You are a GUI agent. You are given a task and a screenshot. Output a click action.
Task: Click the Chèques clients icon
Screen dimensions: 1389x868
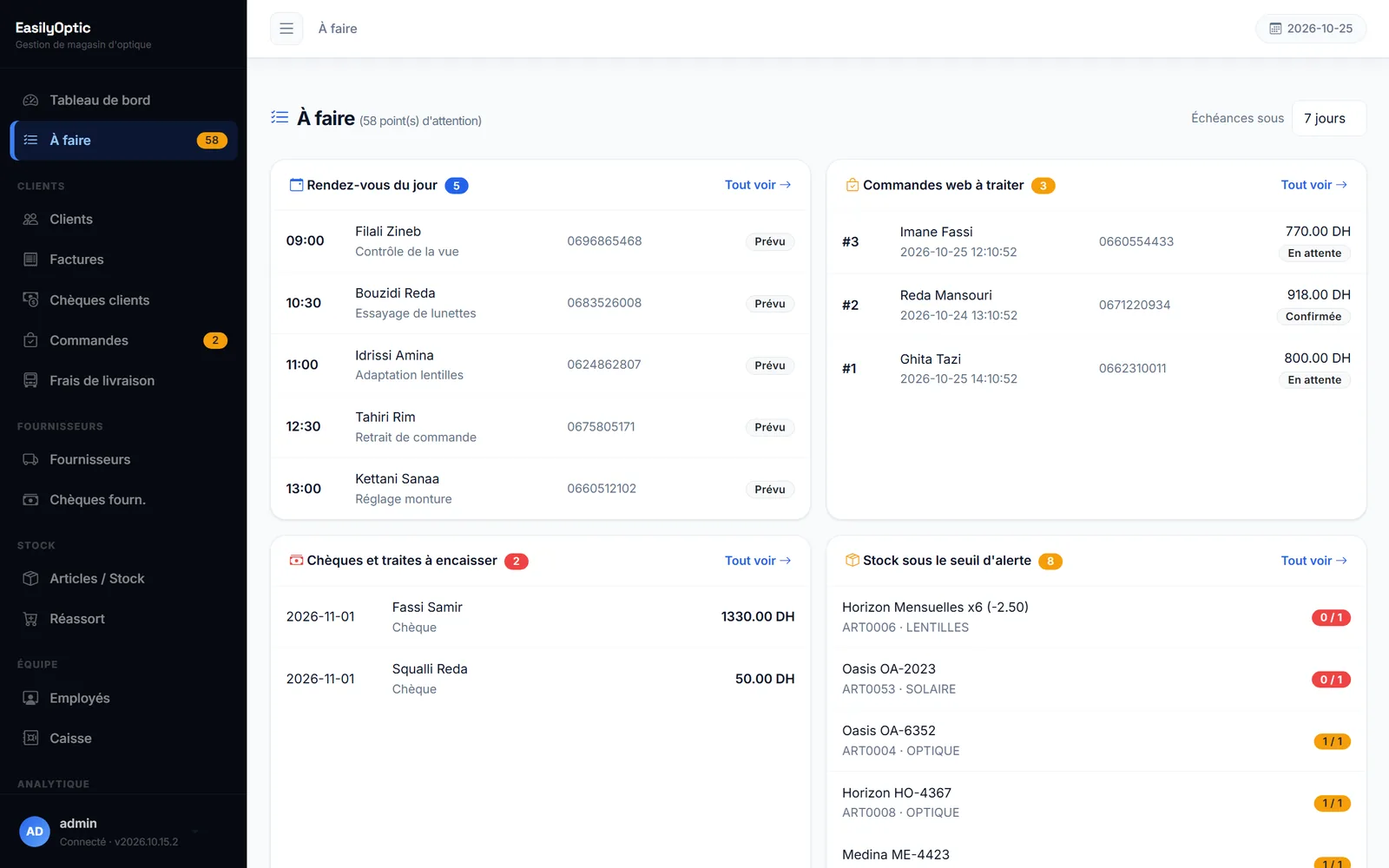coord(30,299)
